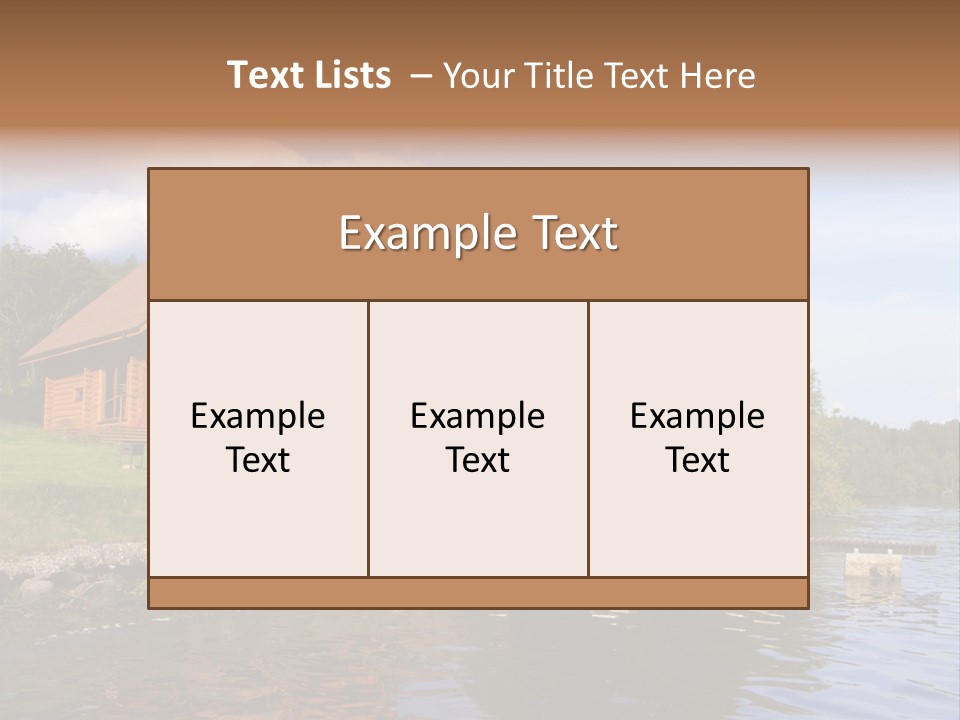
Task: Click the bold 'Text Lists' title
Action: 309,75
